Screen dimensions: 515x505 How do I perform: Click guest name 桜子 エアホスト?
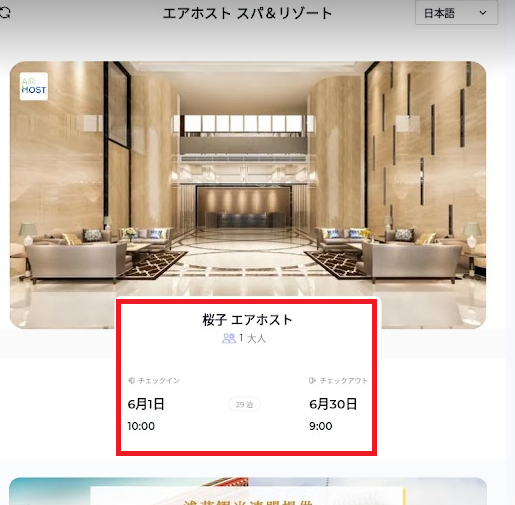point(247,320)
